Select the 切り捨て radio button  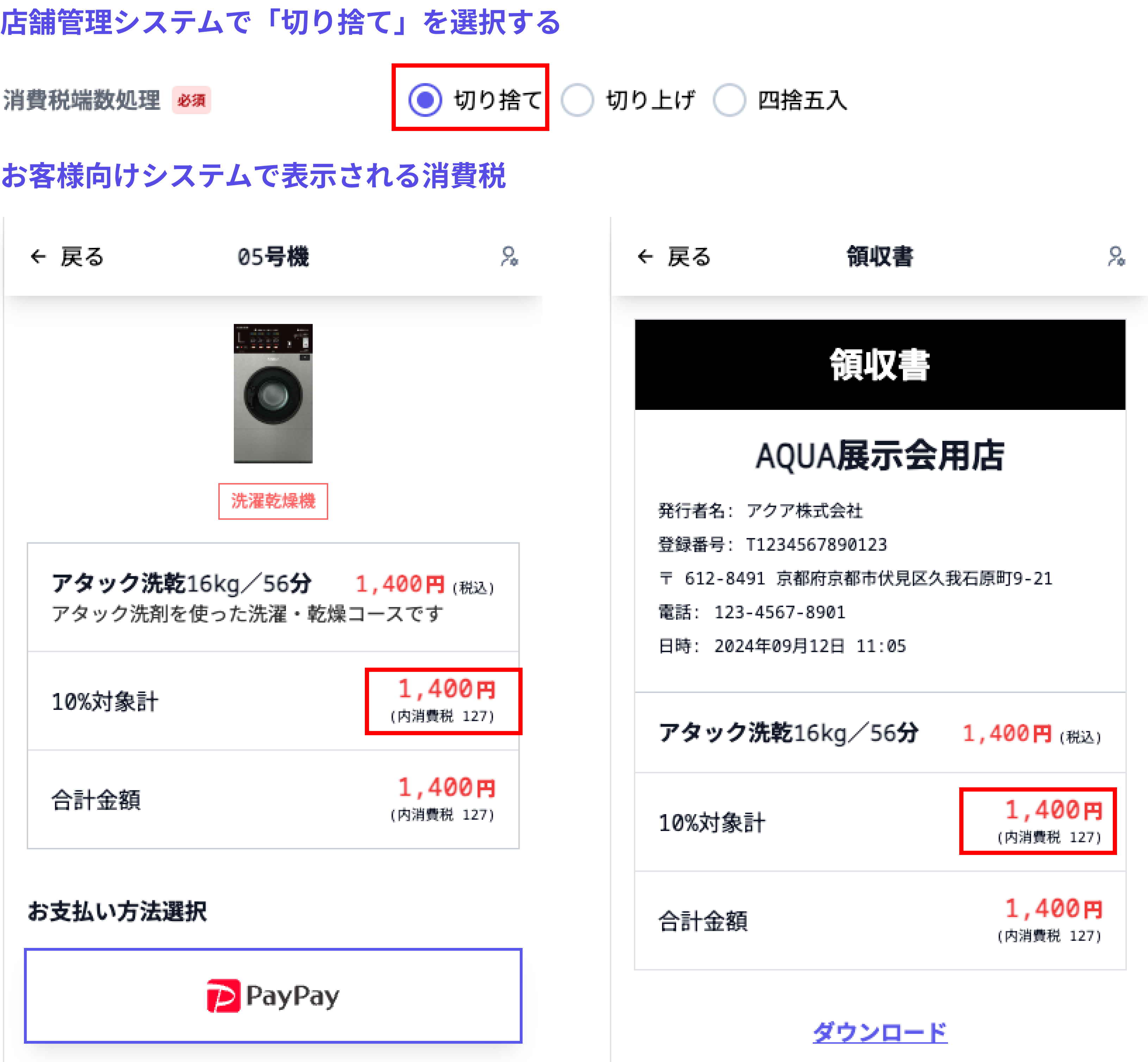point(425,100)
